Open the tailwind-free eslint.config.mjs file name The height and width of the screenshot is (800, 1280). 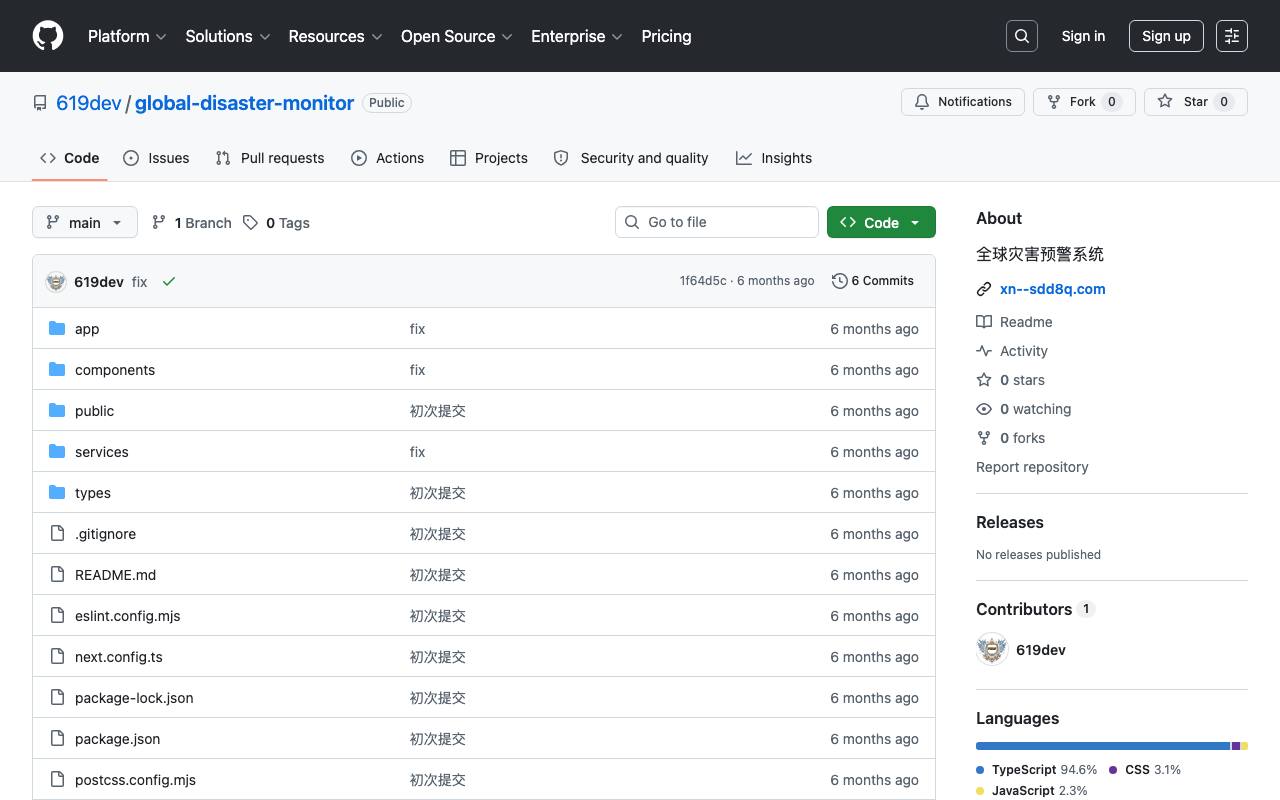pyautogui.click(x=128, y=616)
